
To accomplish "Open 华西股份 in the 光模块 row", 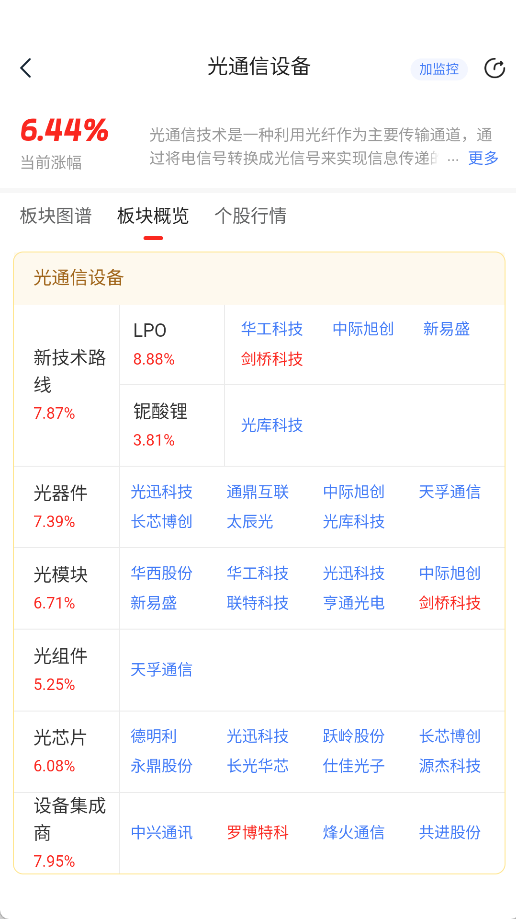I will pyautogui.click(x=161, y=573).
